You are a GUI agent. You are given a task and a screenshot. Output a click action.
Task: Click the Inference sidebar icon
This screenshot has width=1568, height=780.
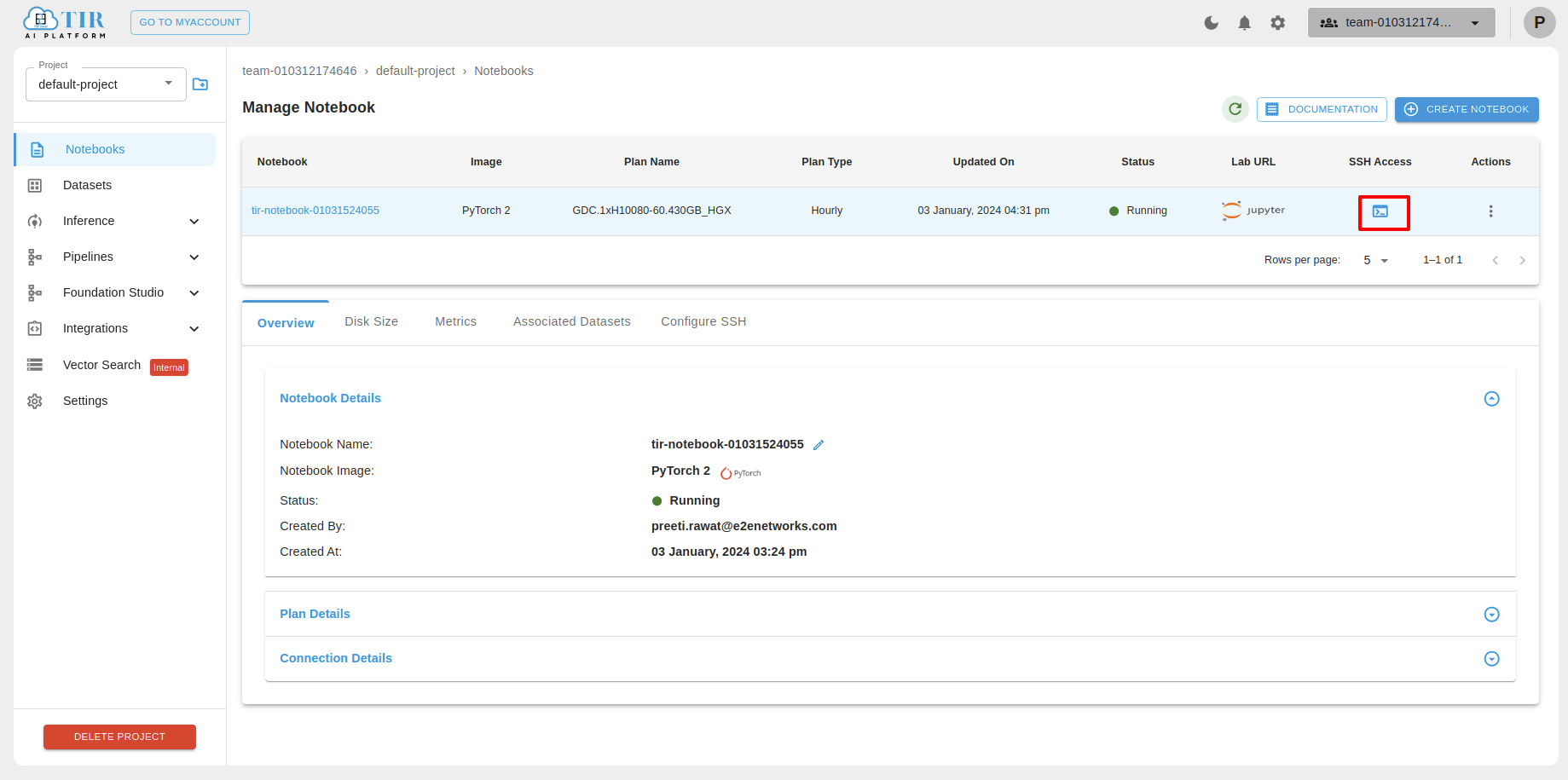click(35, 222)
